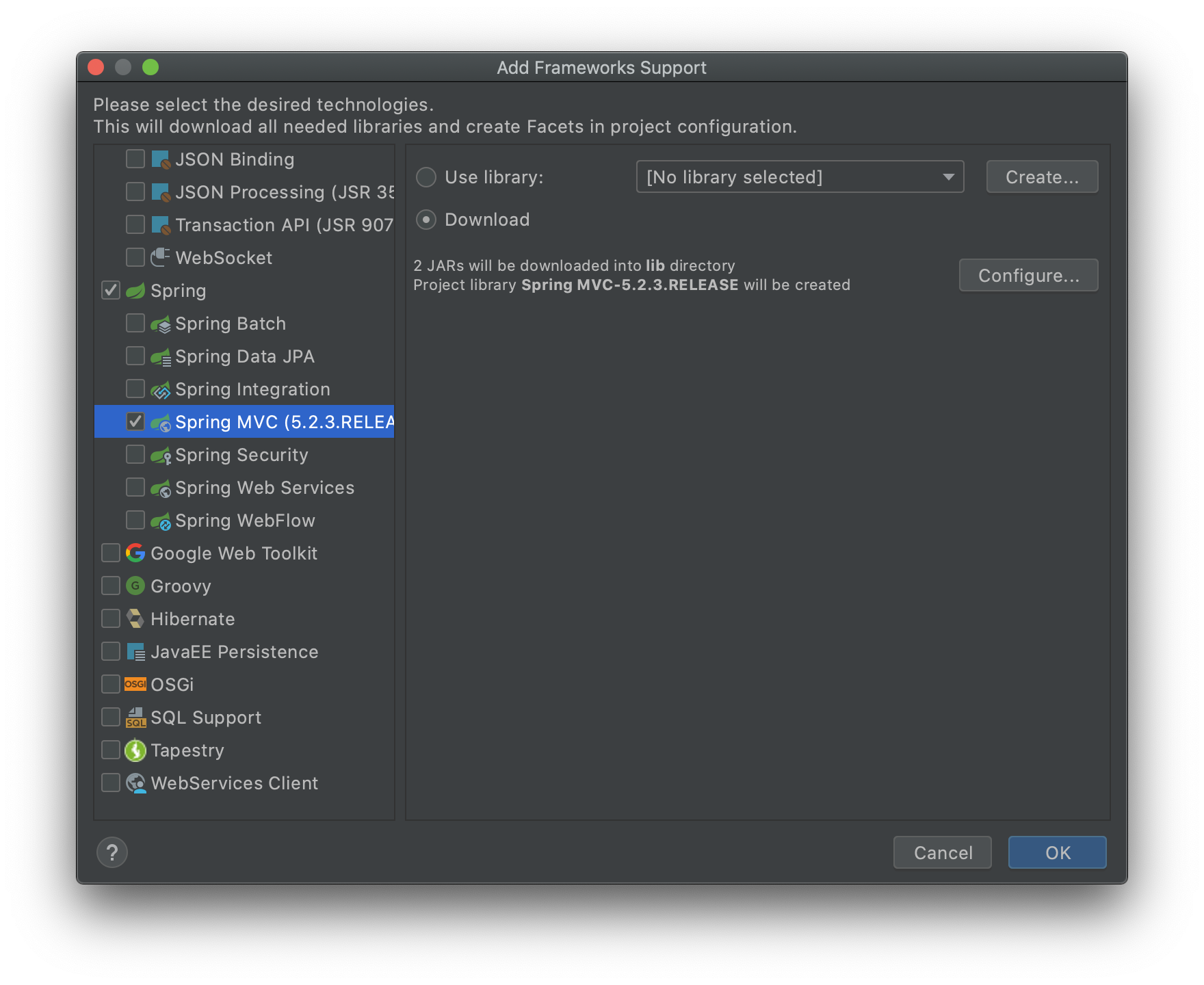Open the No library selected dropdown
The height and width of the screenshot is (985, 1204).
(x=800, y=177)
